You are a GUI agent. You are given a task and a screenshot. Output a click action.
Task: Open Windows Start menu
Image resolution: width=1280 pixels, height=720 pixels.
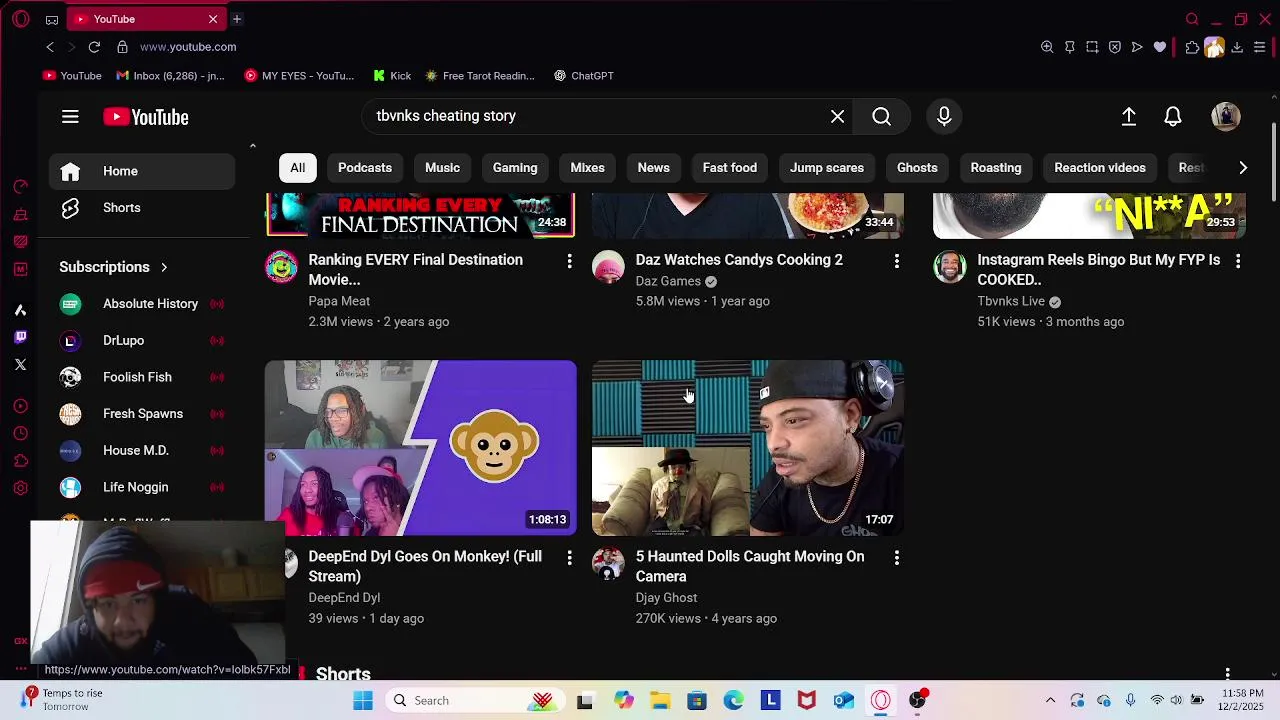click(x=363, y=700)
